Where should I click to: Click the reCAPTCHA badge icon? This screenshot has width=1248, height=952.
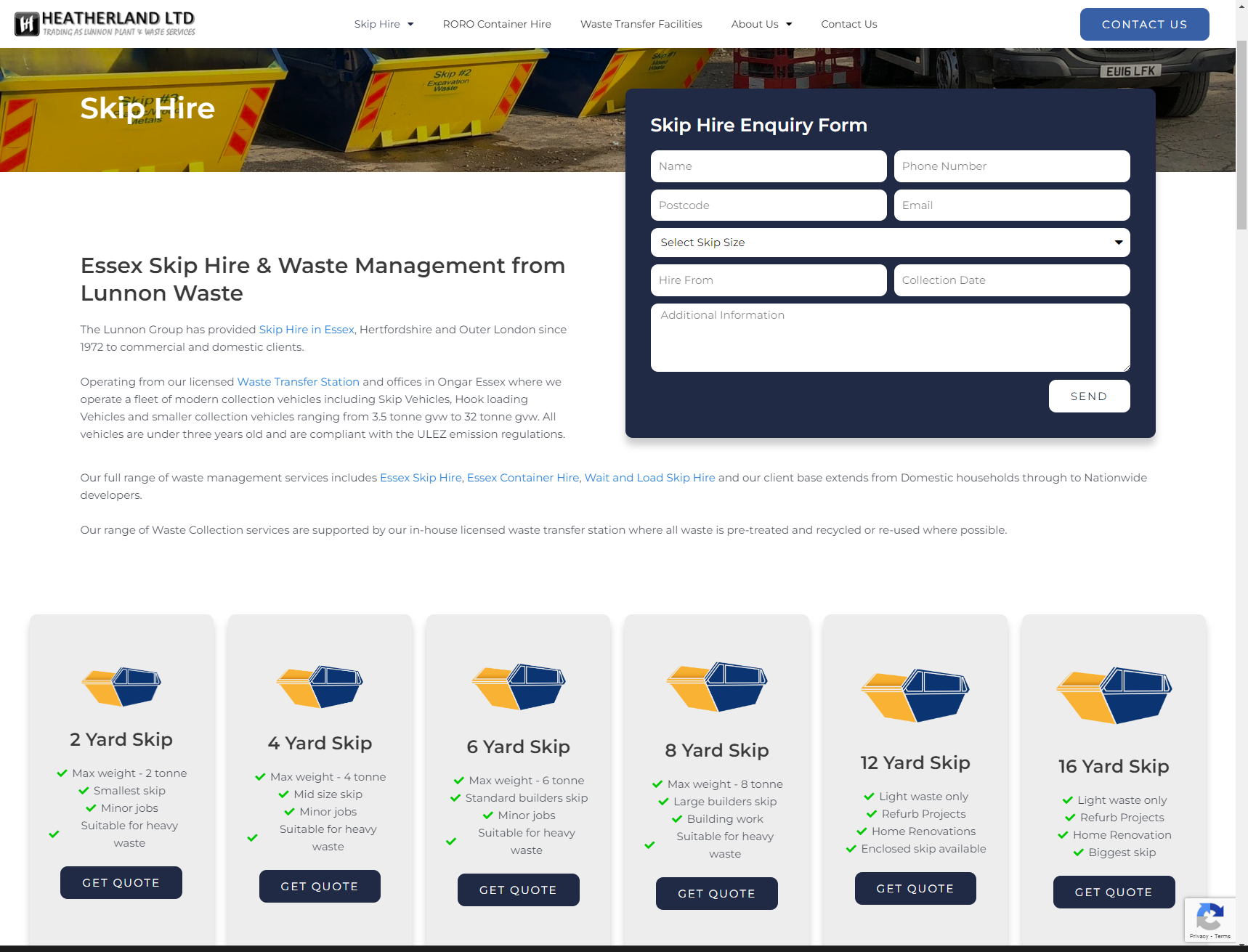pos(1209,919)
